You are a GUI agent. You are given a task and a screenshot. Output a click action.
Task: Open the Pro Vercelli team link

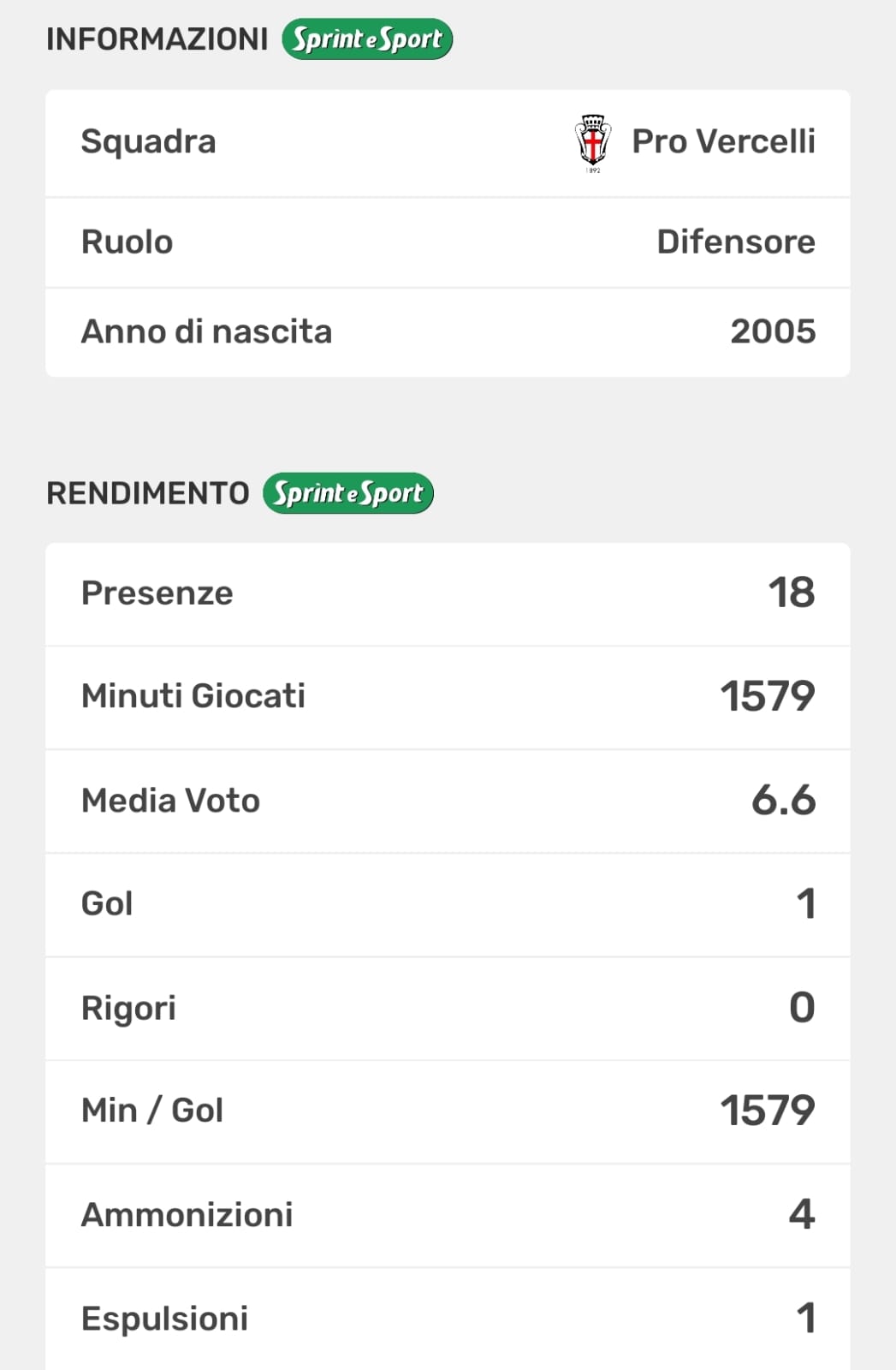click(723, 142)
